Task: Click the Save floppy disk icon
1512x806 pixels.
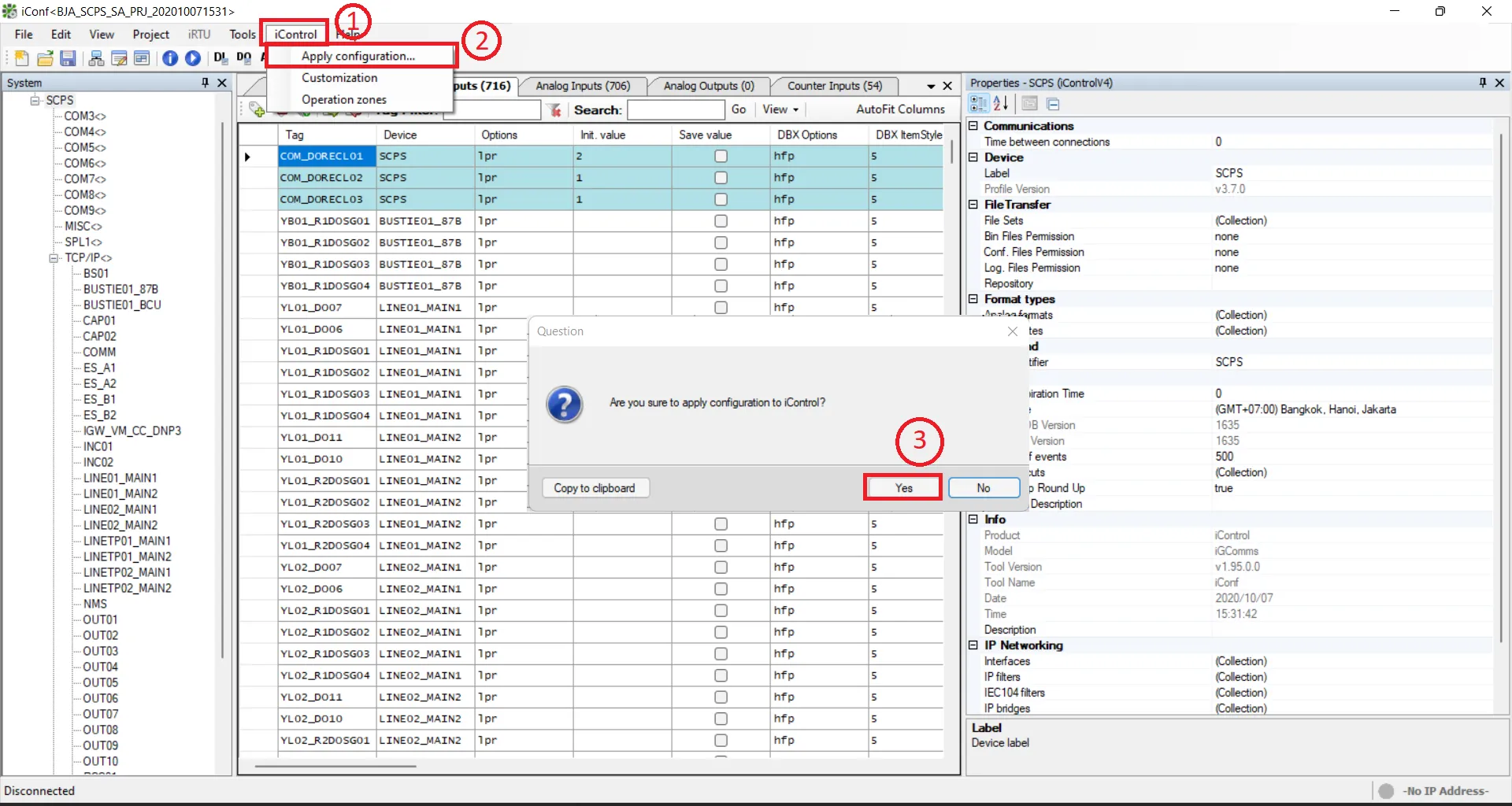Action: 68,58
